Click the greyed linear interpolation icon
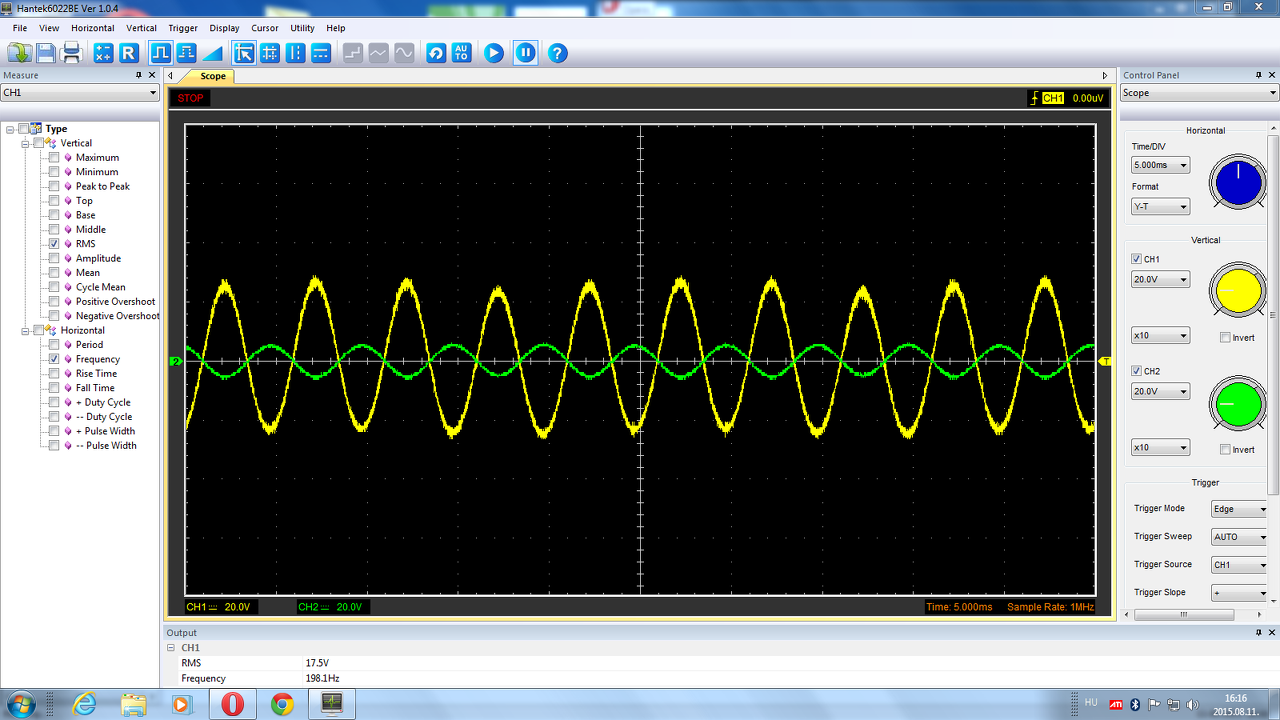 click(379, 53)
